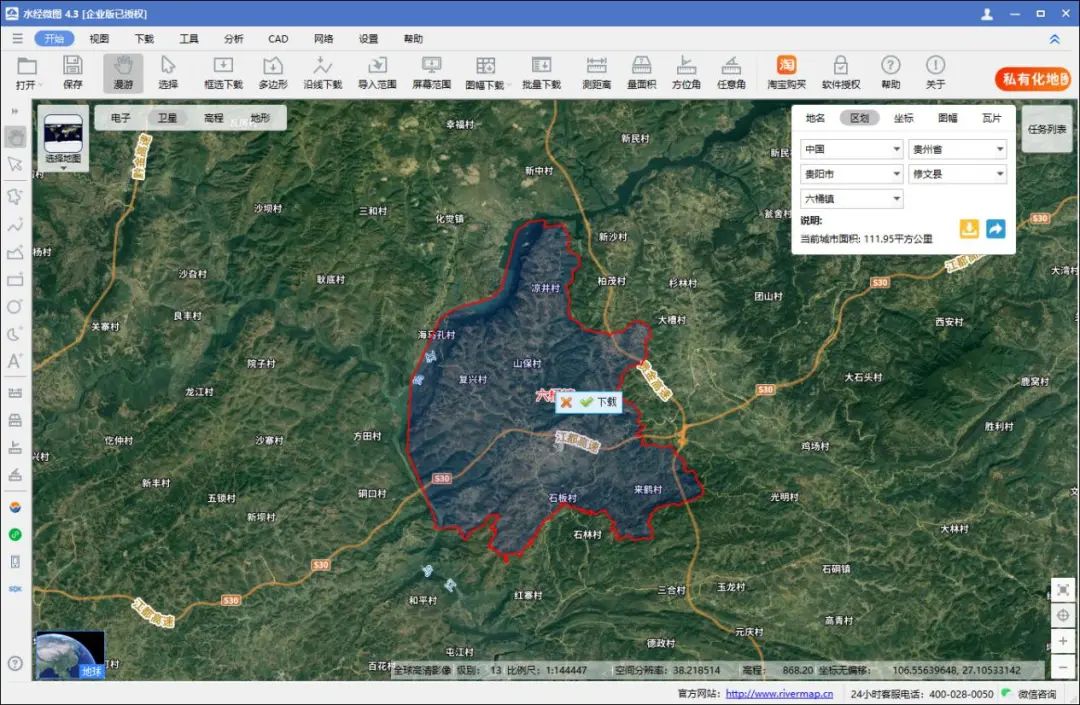Click the yellow download icon in region panel

pyautogui.click(x=968, y=228)
